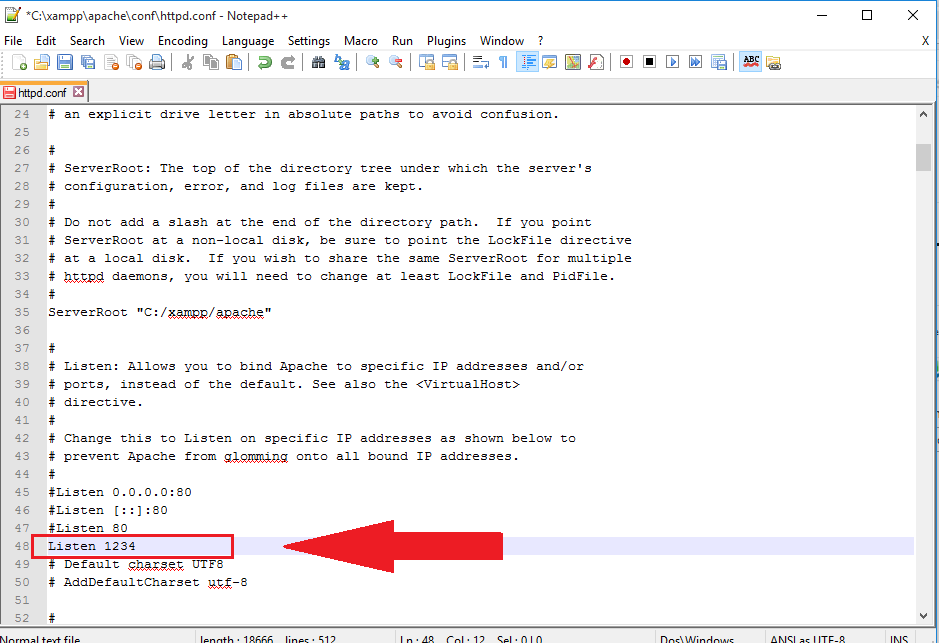Click the Copy toolbar icon
Image resolution: width=939 pixels, height=643 pixels.
point(211,62)
